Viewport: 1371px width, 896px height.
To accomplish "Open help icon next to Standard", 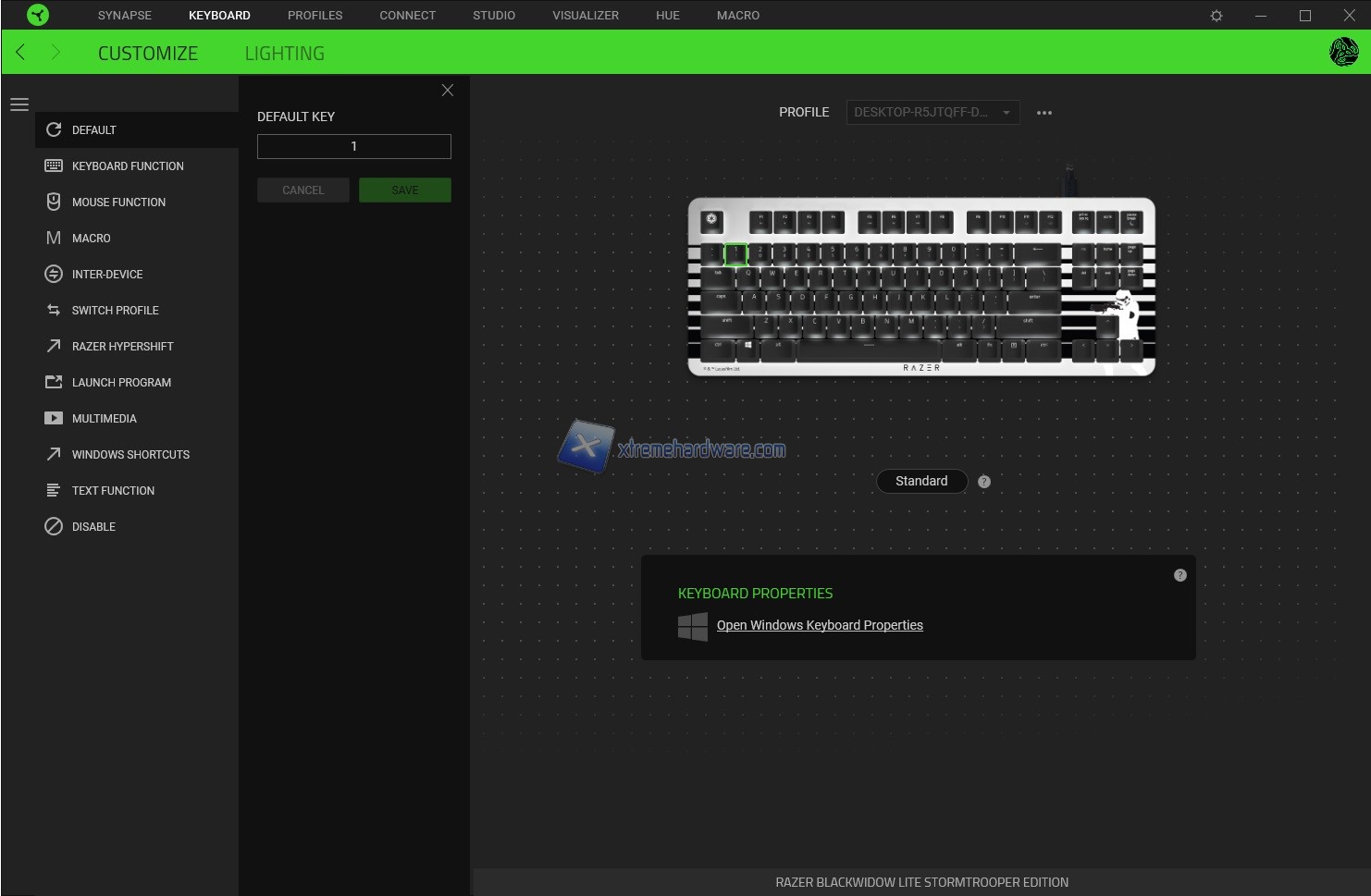I will [983, 482].
